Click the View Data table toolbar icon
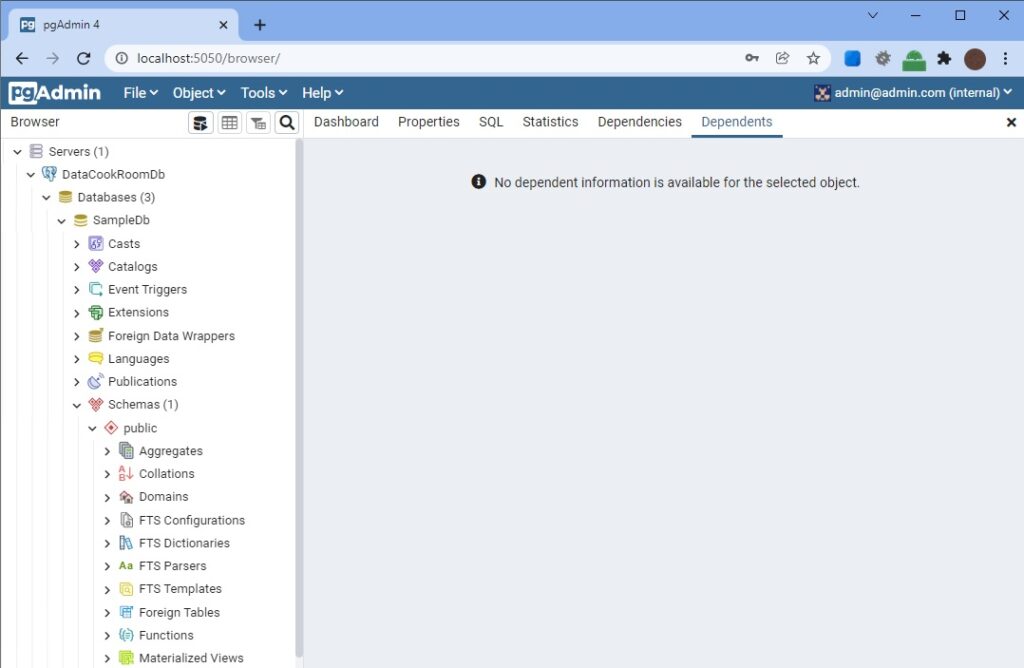This screenshot has height=668, width=1024. [229, 123]
